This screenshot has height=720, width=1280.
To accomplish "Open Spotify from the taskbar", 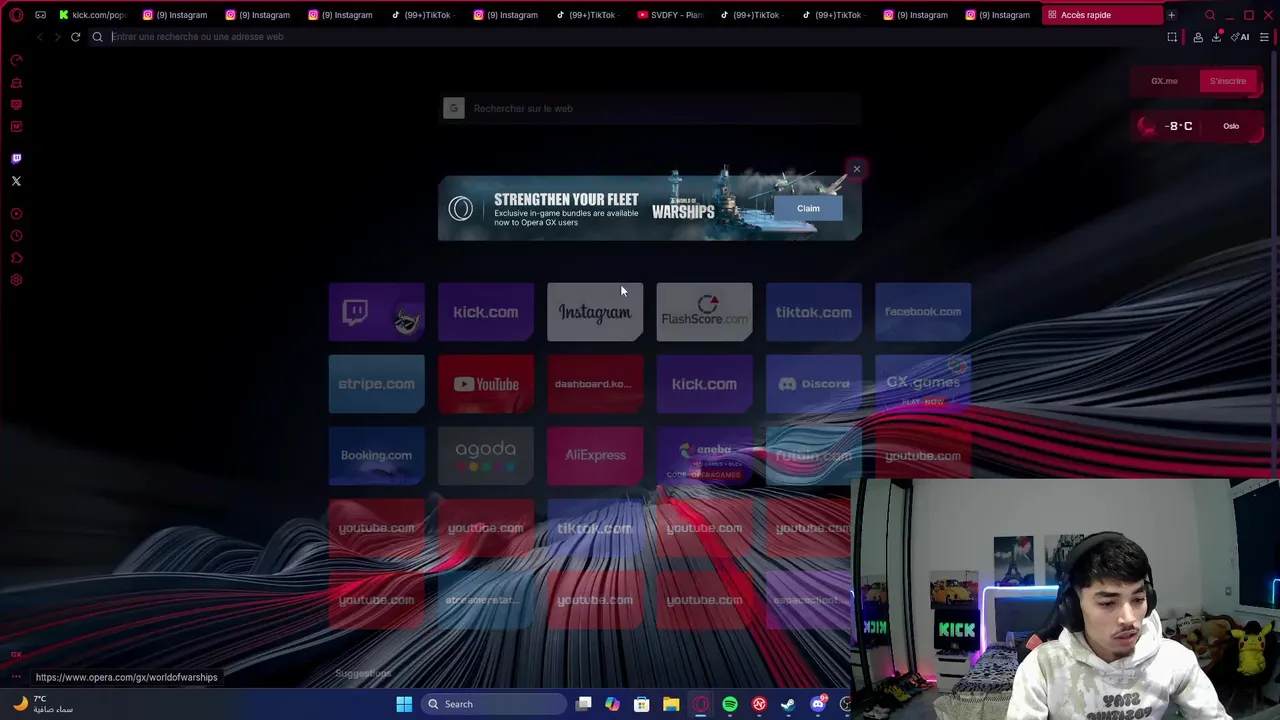I will pos(730,704).
